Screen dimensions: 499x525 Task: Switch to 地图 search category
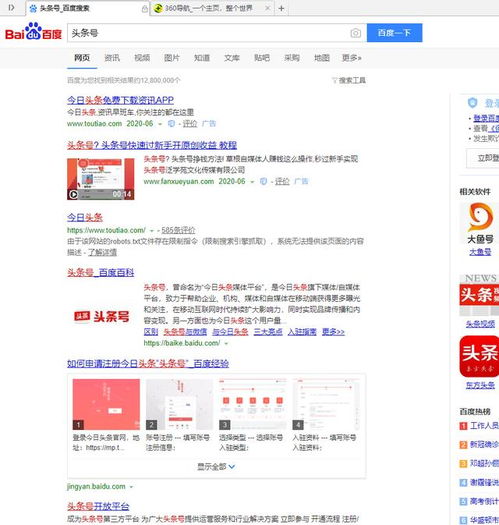tap(322, 58)
